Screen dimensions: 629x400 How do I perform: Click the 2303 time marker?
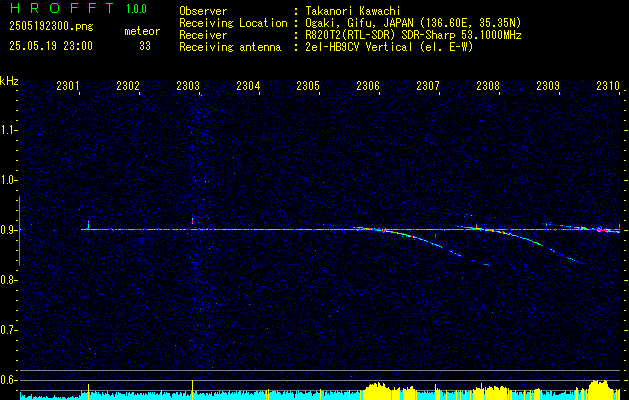point(188,85)
